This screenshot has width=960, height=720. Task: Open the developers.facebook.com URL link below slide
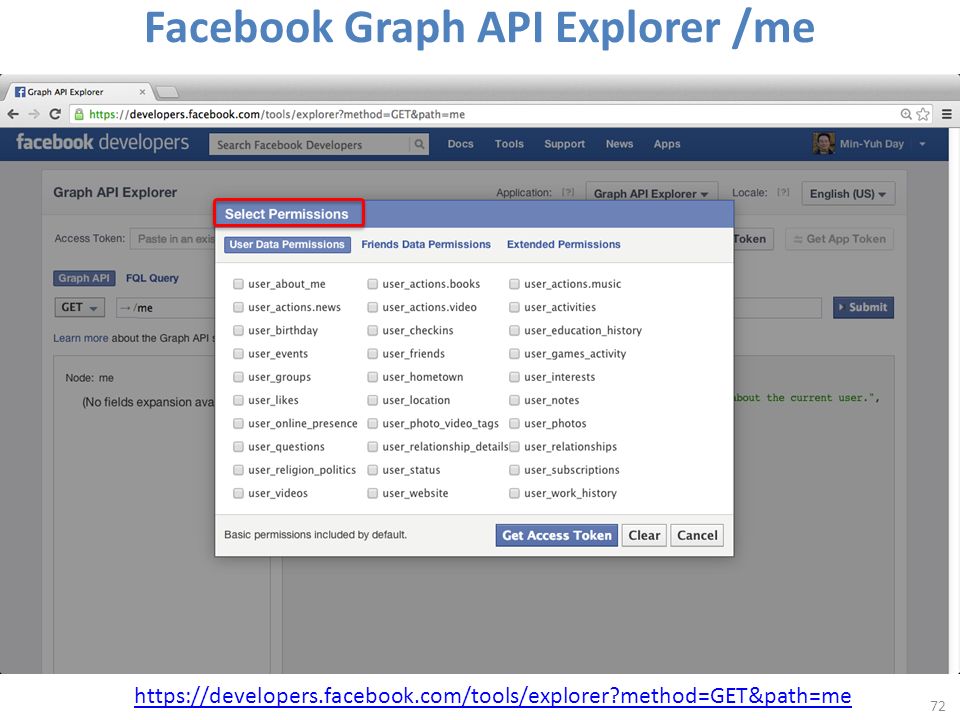493,696
